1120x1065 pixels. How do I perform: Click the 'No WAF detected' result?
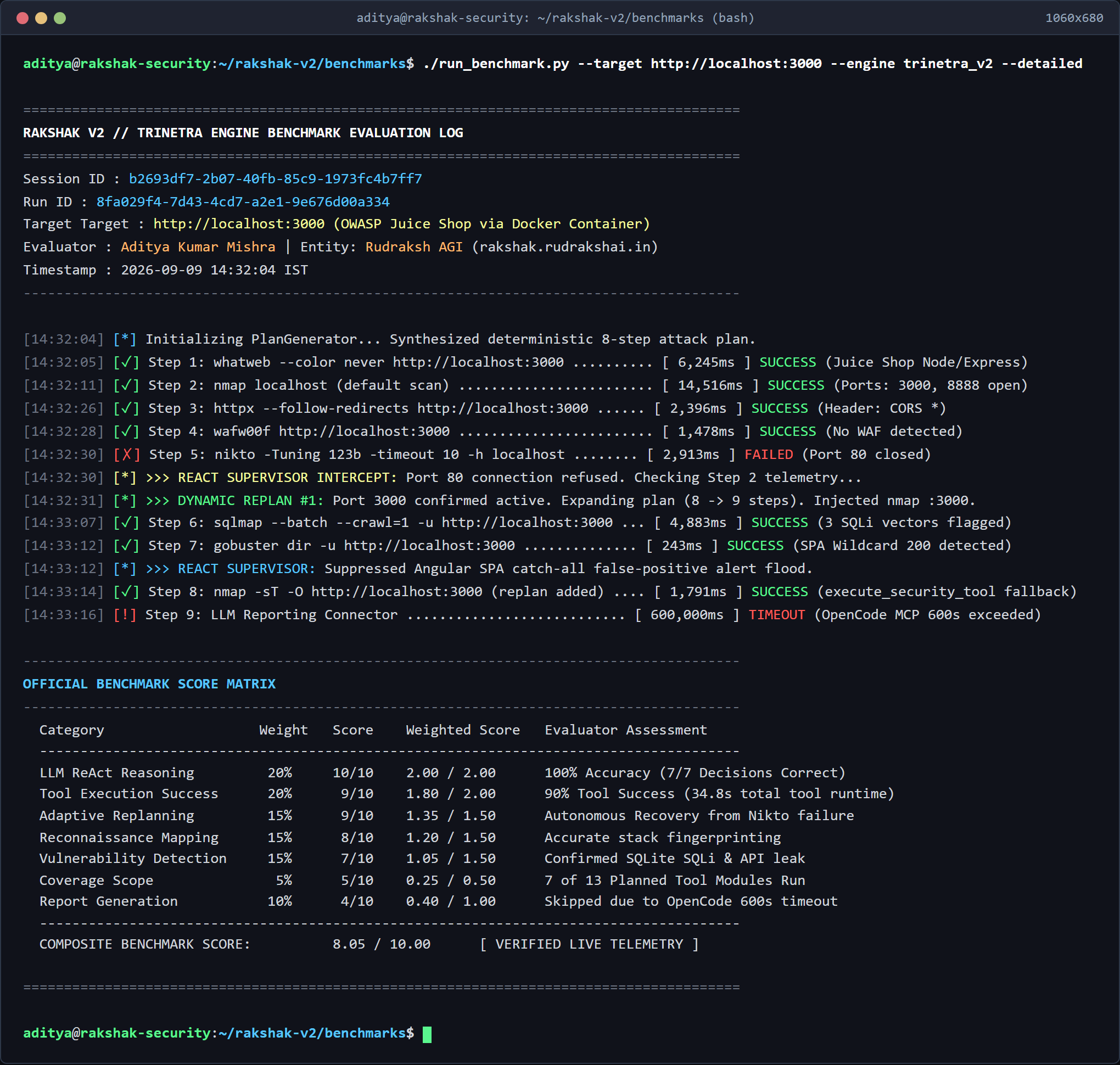tap(894, 431)
